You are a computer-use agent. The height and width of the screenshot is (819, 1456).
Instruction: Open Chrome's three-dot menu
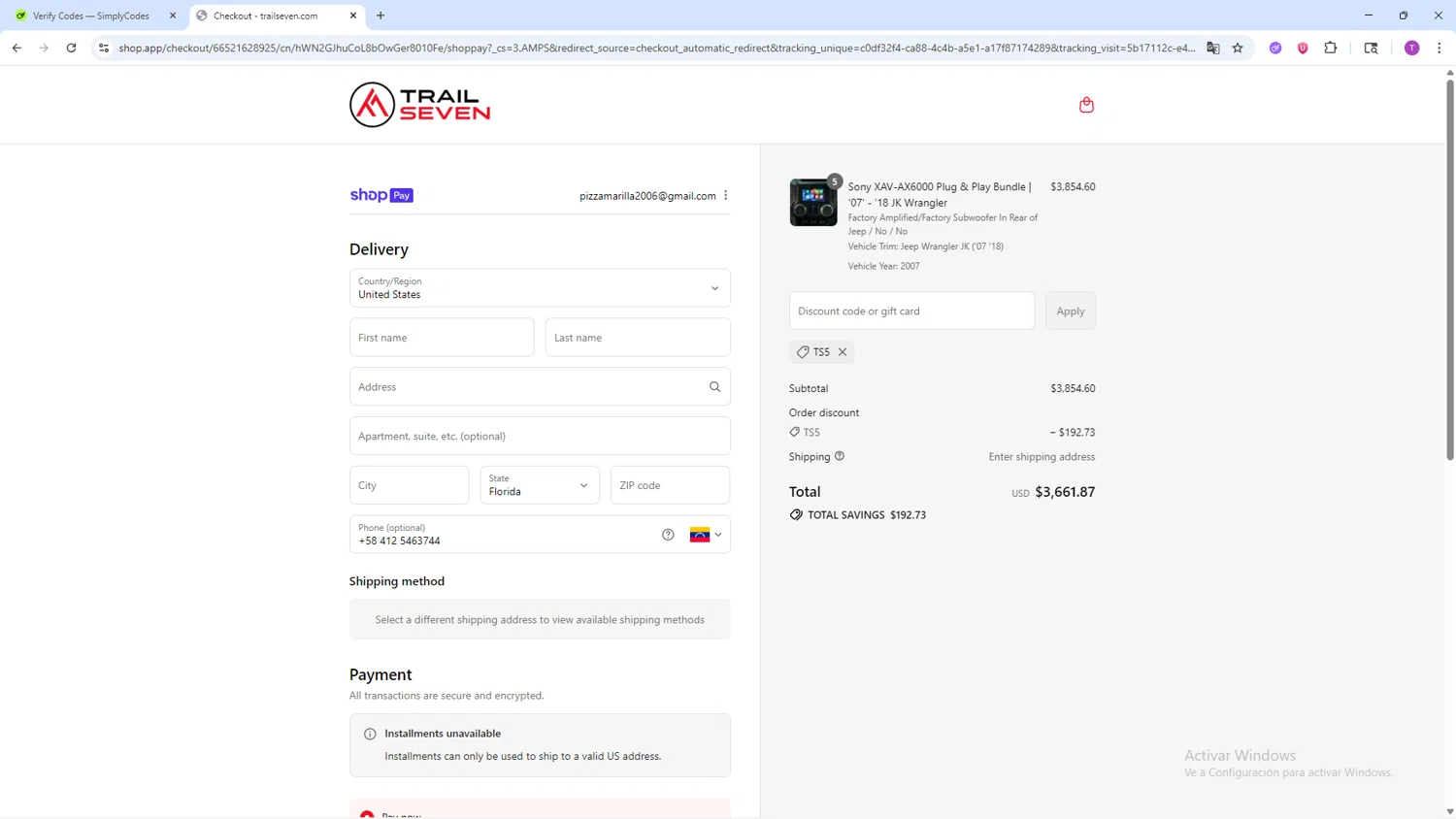(x=1439, y=48)
